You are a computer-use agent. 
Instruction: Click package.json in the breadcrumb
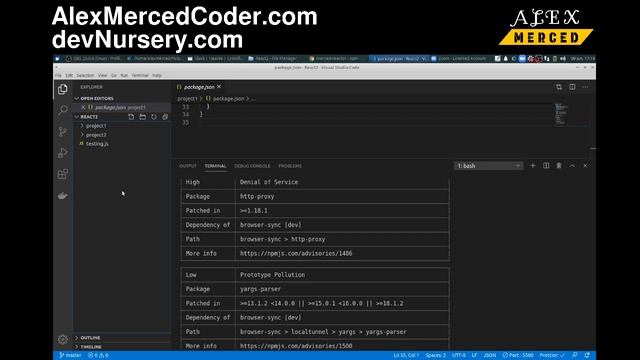[228, 98]
